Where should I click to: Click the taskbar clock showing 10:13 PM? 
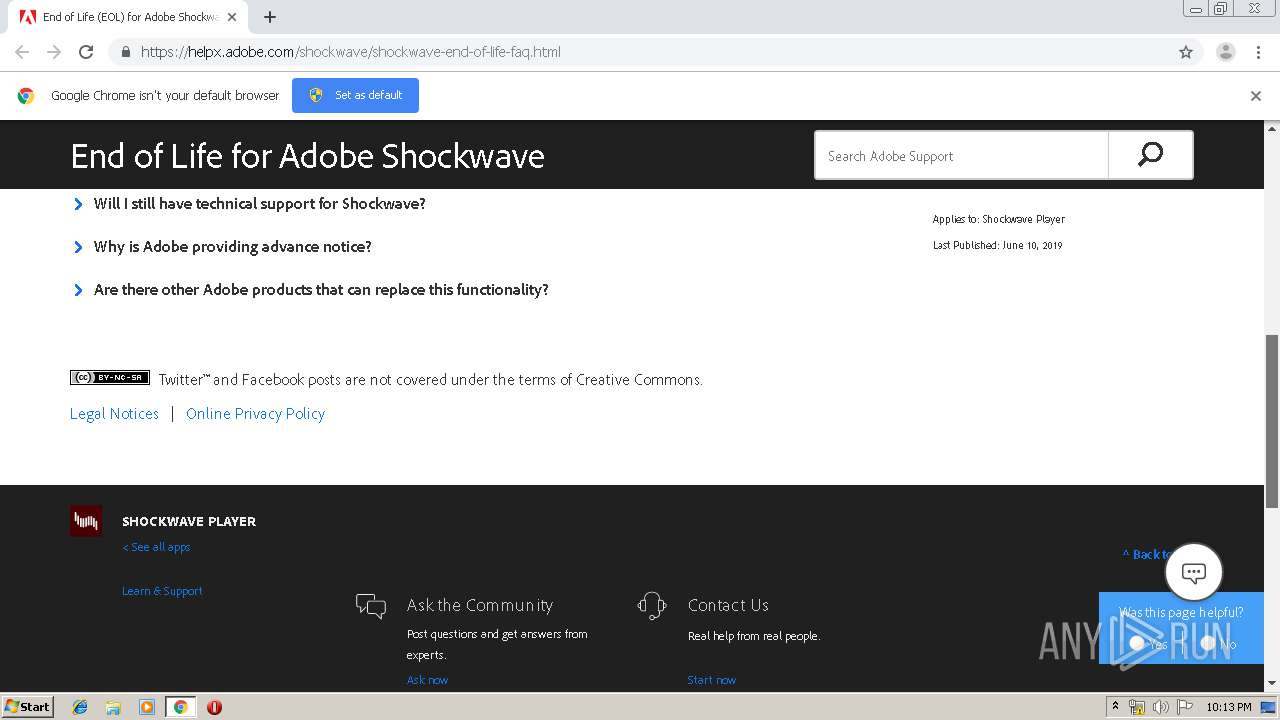1229,707
